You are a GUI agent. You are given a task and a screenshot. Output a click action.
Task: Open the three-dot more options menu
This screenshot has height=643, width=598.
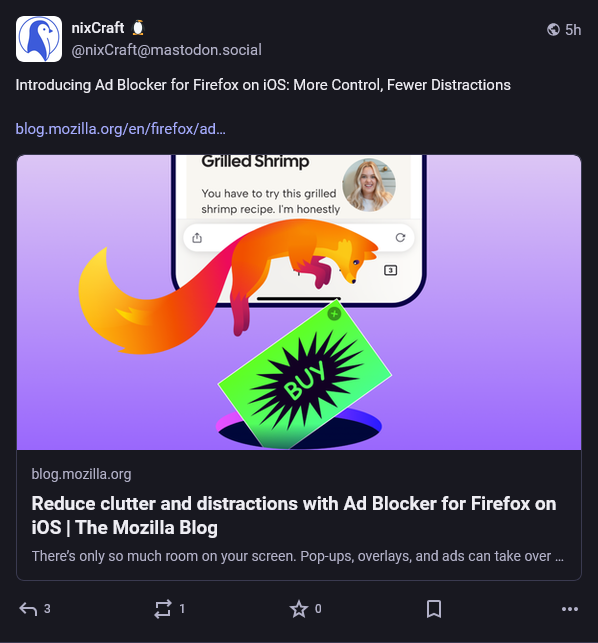pyautogui.click(x=570, y=609)
